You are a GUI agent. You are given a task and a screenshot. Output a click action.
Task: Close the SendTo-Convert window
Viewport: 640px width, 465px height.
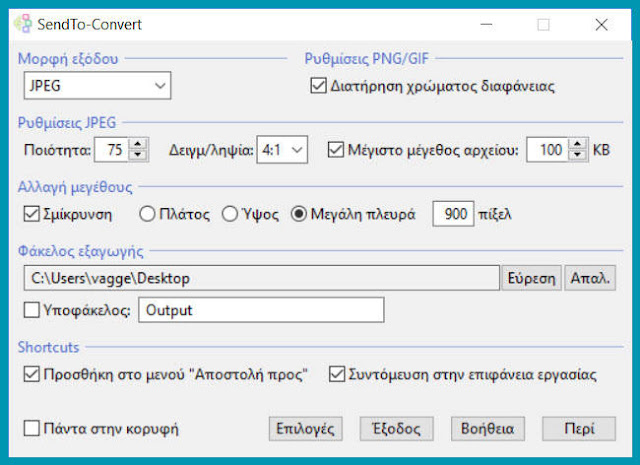[601, 24]
